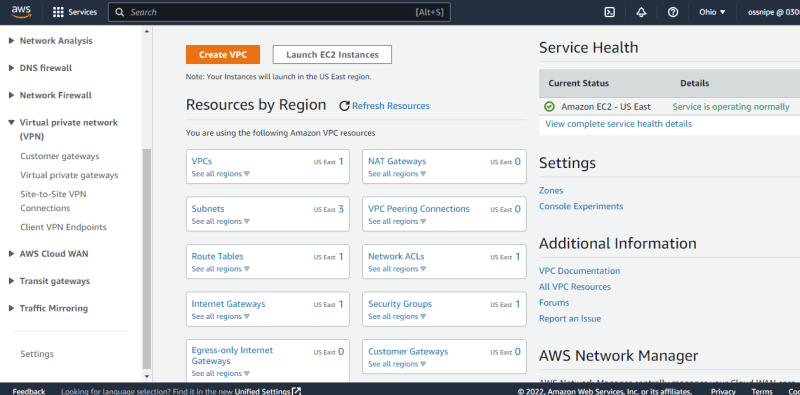Viewport: 800px width, 395px height.
Task: Open the Network ACLs resource link
Action: tap(396, 256)
